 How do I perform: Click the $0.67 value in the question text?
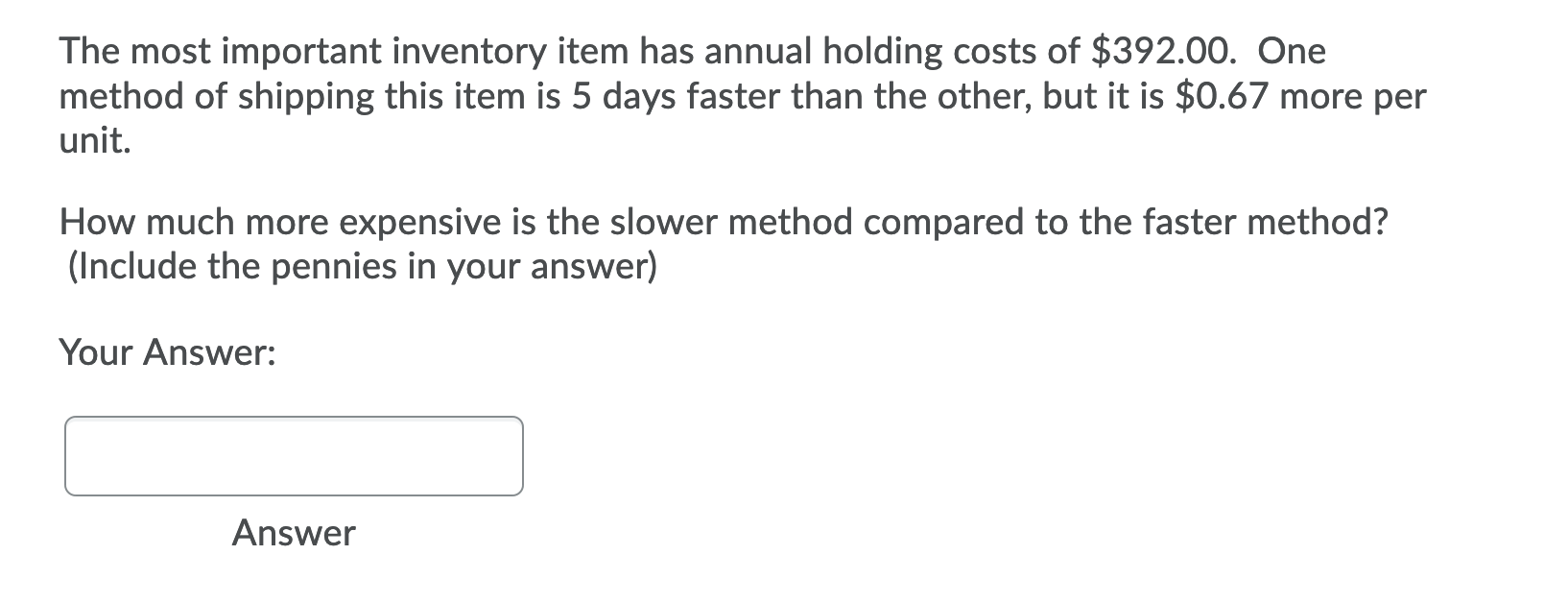1221,96
